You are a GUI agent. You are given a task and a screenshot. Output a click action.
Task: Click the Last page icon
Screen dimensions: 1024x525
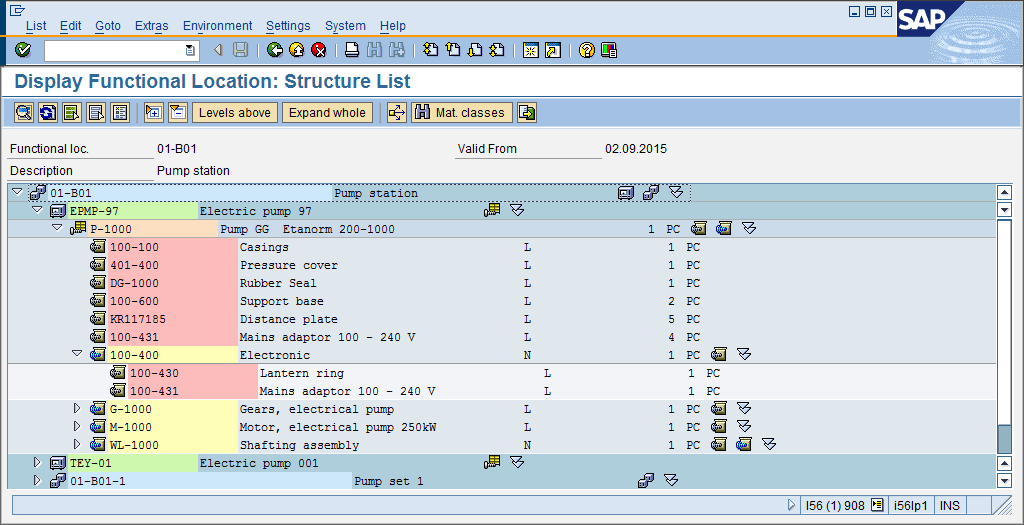point(497,50)
